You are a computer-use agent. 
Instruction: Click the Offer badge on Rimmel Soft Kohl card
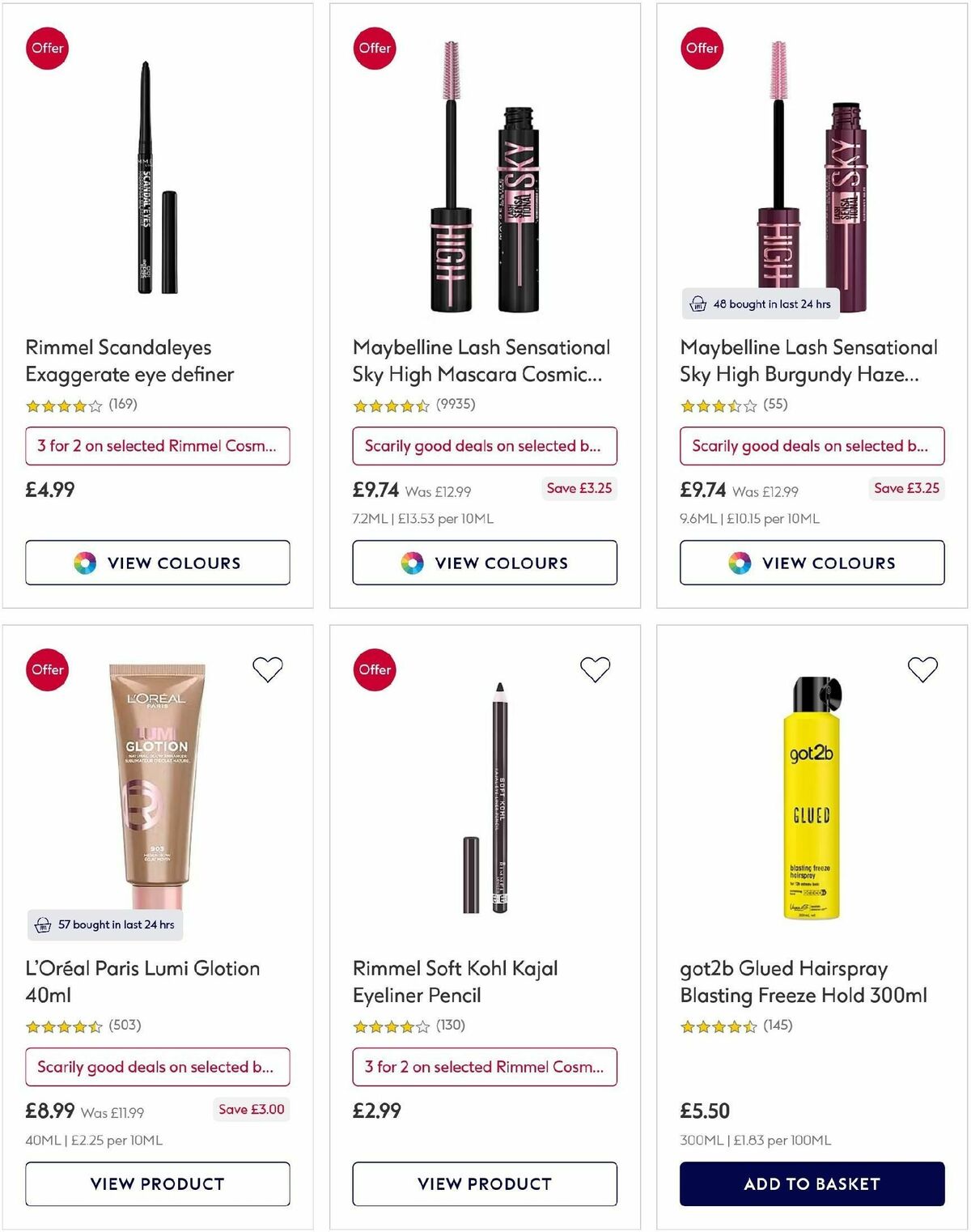pos(374,669)
